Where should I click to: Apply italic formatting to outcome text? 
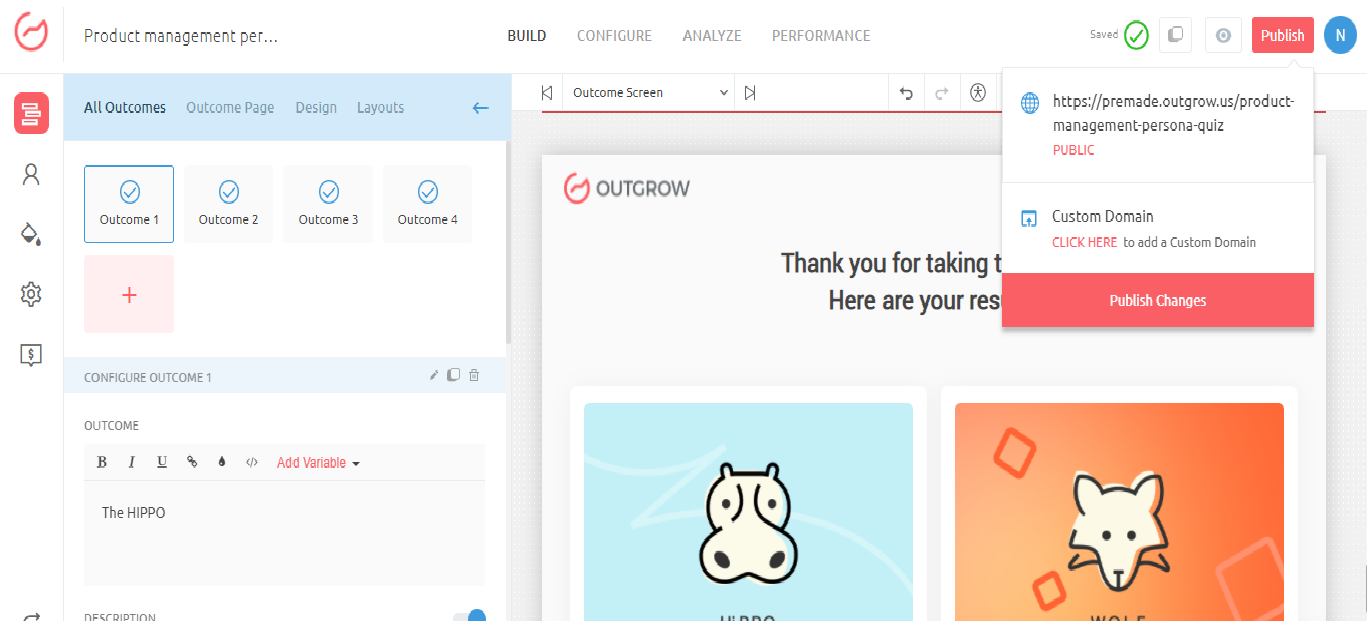[131, 462]
